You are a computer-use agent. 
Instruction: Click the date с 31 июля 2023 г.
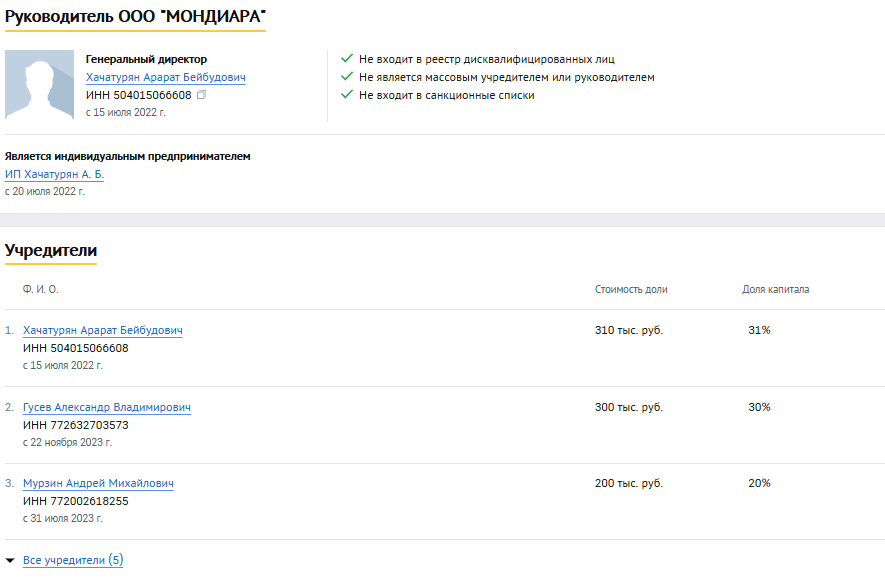[63, 518]
